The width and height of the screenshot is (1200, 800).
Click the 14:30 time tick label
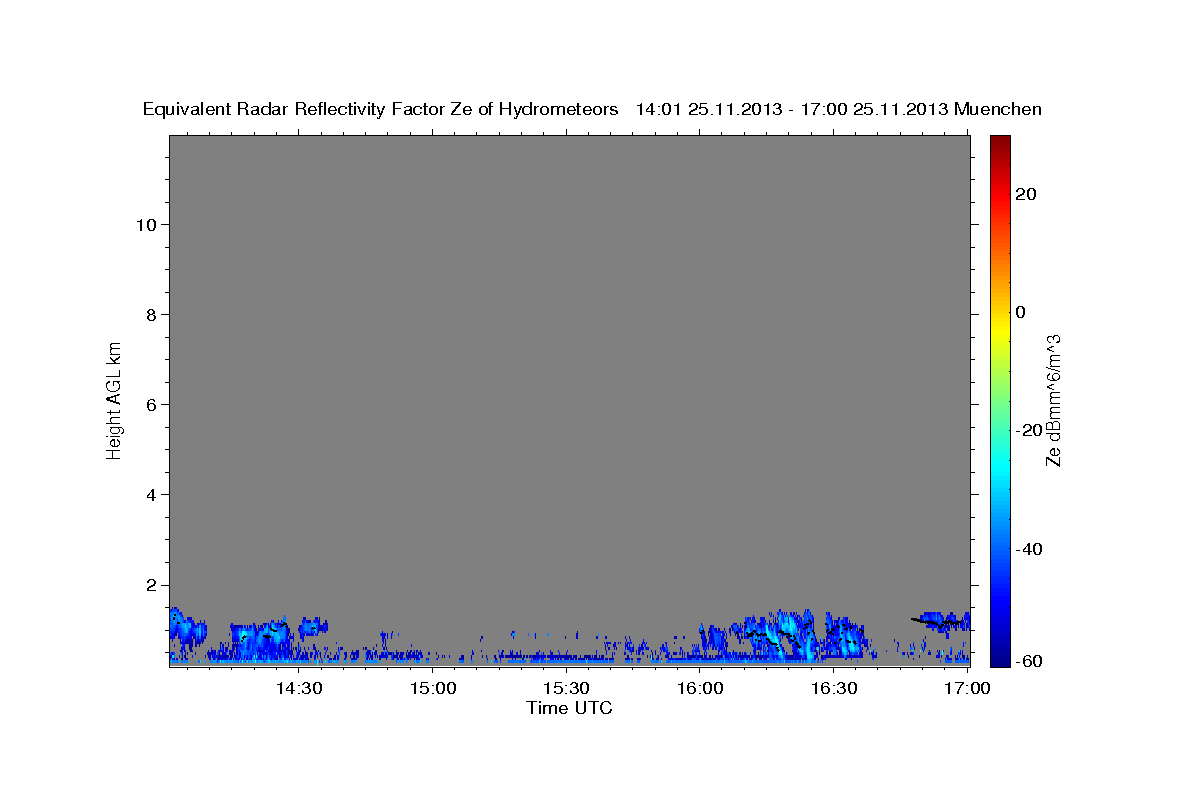pos(299,689)
